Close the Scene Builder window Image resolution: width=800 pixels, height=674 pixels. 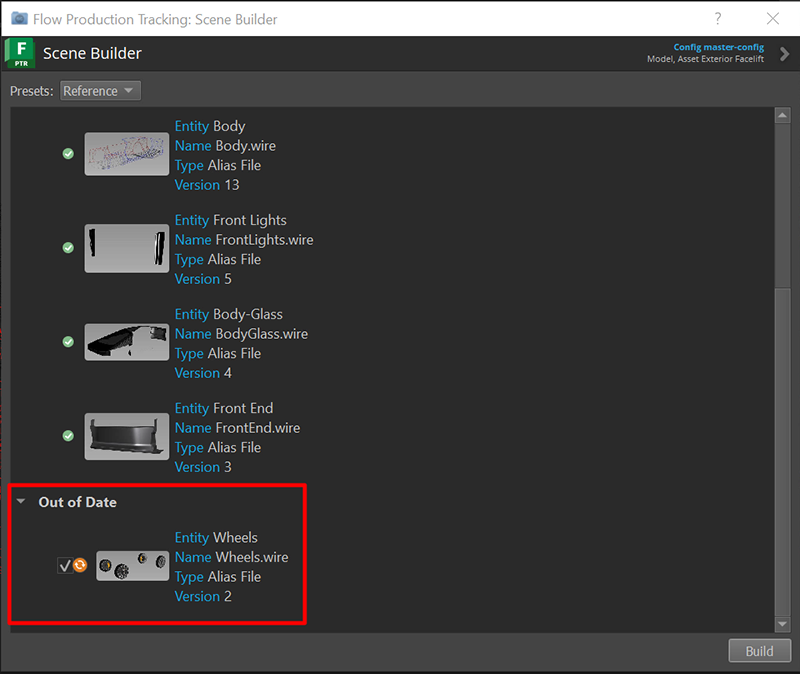(x=773, y=19)
